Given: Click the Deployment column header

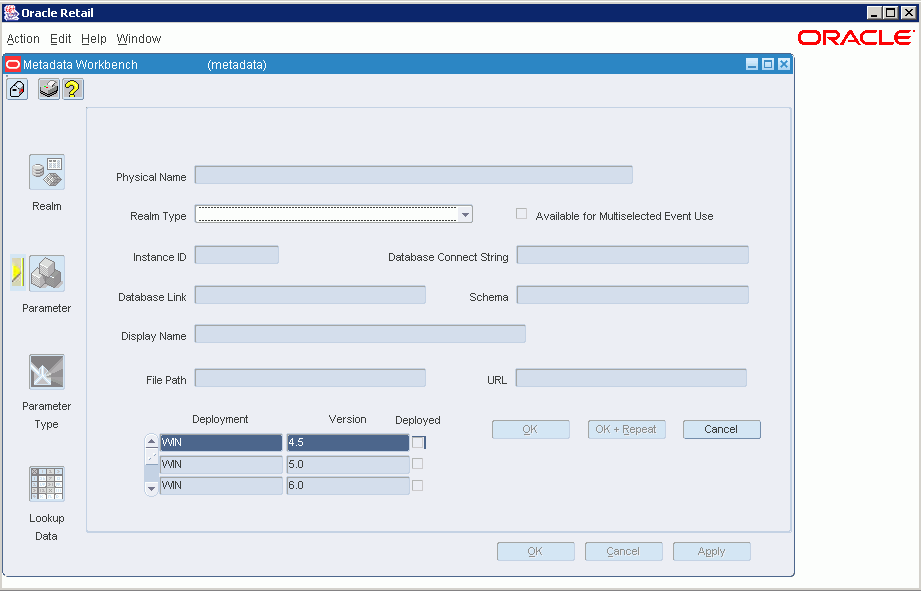Looking at the screenshot, I should [x=220, y=419].
